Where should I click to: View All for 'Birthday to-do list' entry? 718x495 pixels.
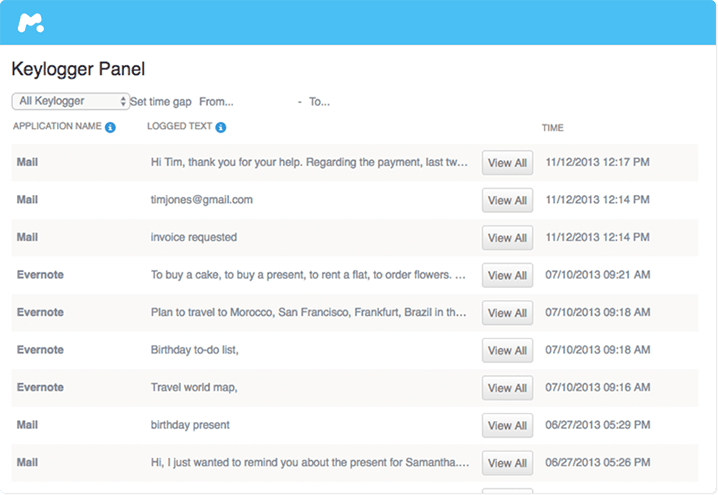507,350
